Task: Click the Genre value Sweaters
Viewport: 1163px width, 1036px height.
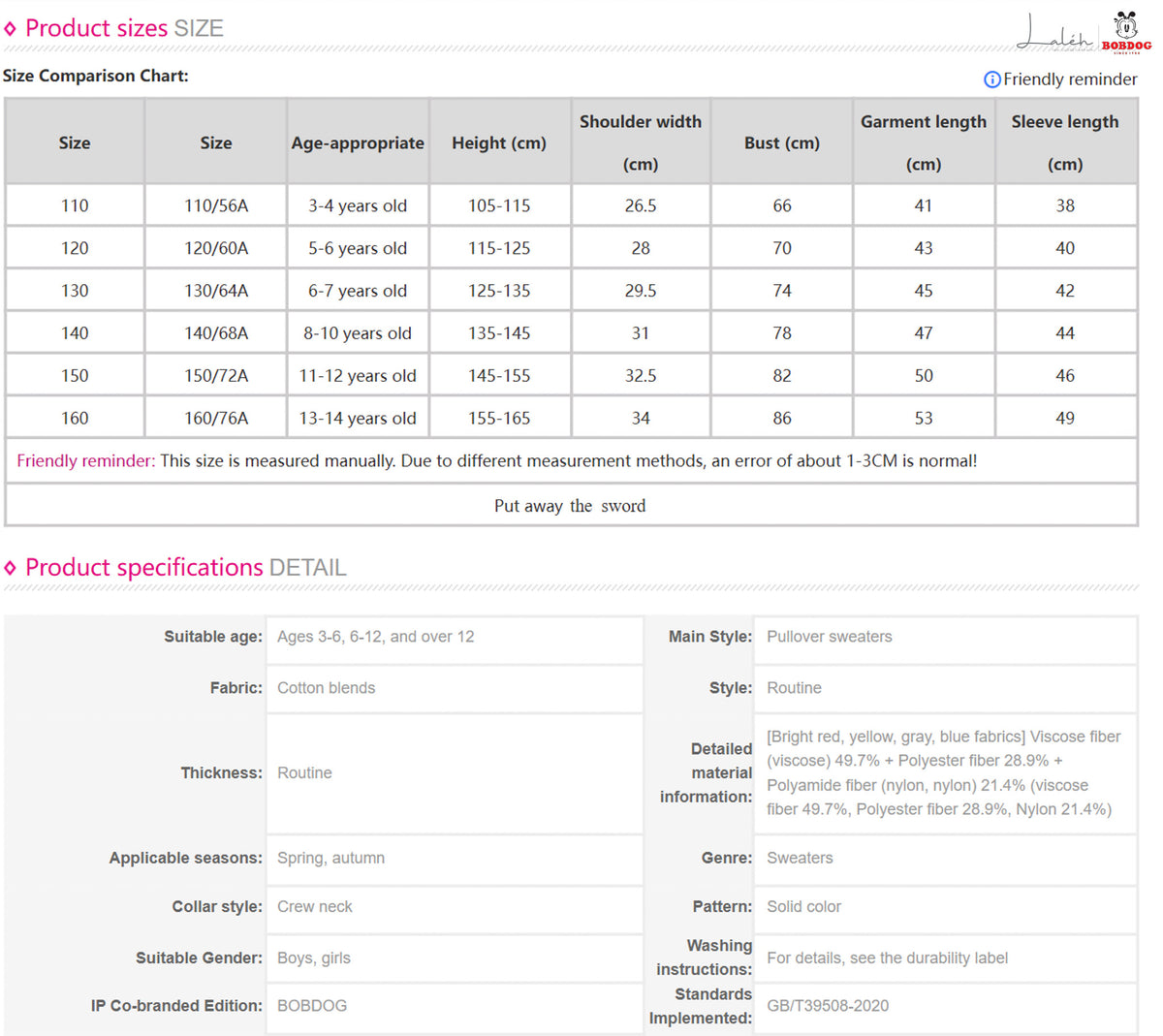Action: (x=800, y=858)
